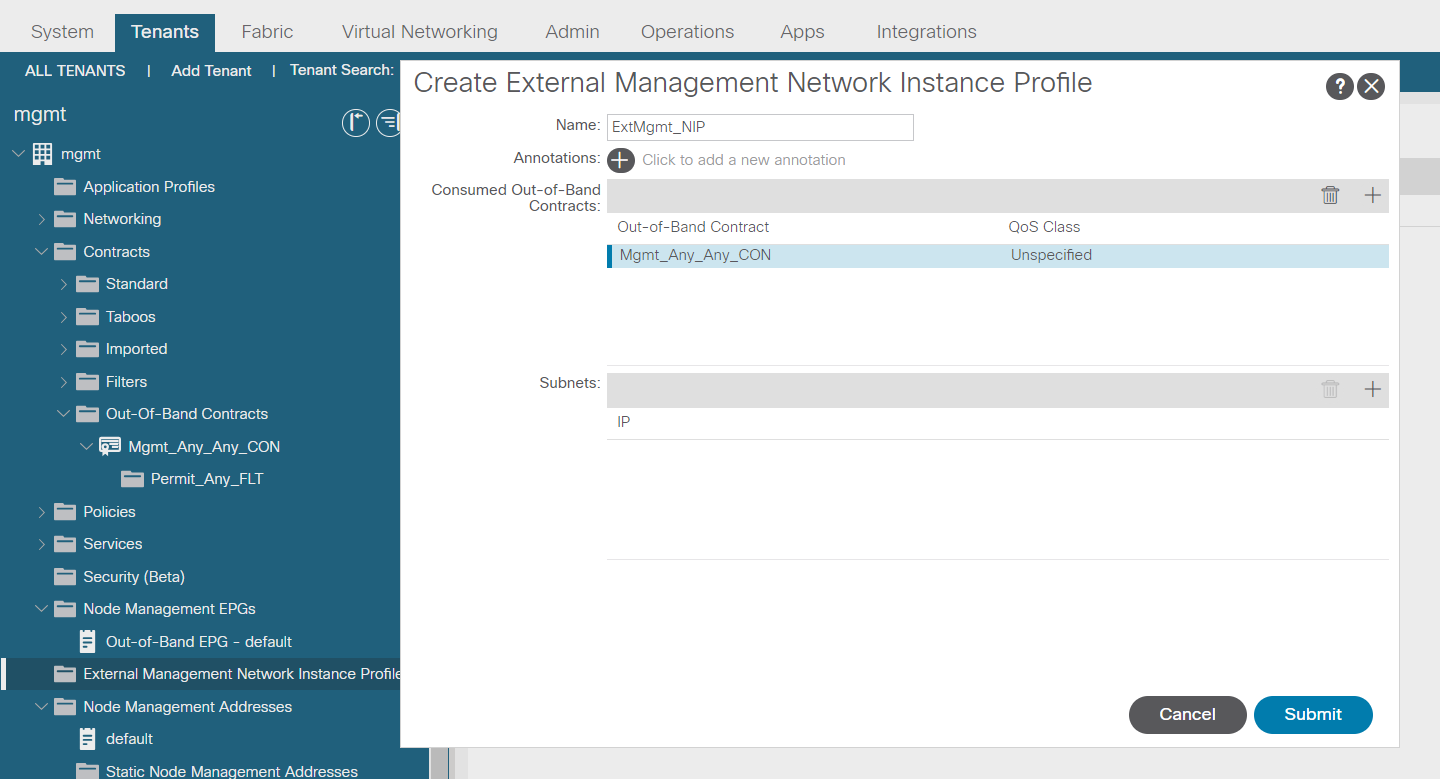Collapse the Contracts folder
This screenshot has width=1440, height=779.
[41, 252]
